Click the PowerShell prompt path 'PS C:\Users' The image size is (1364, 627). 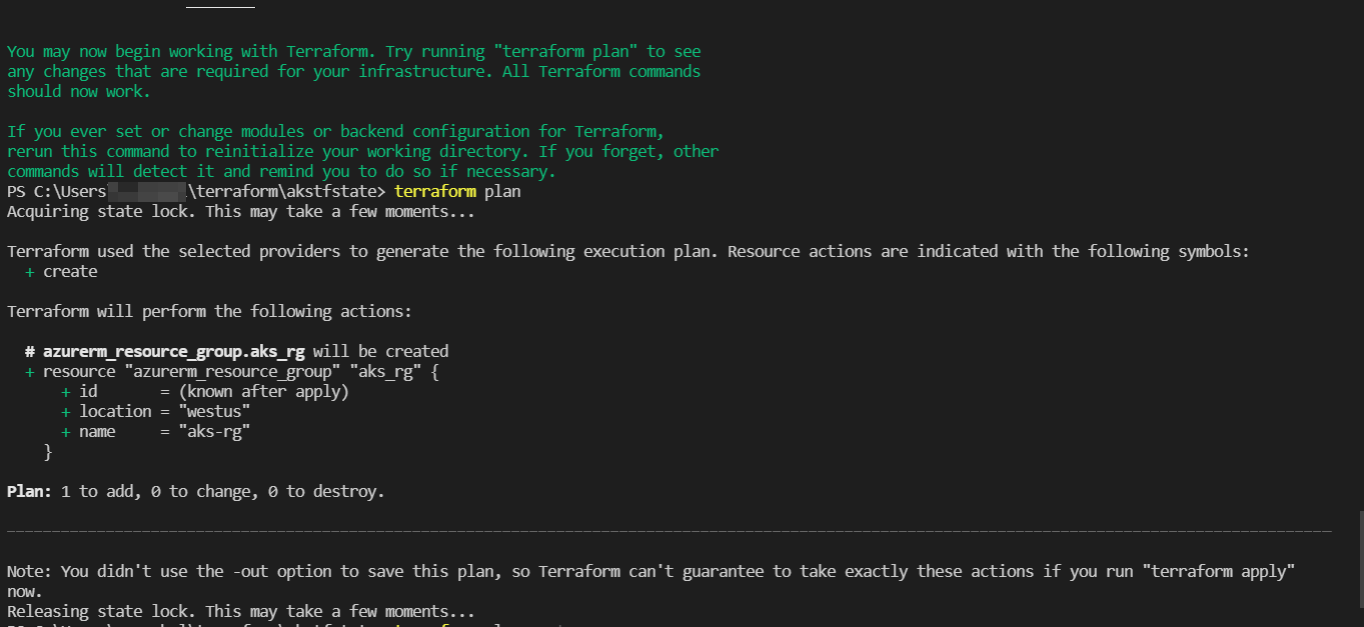pos(56,191)
